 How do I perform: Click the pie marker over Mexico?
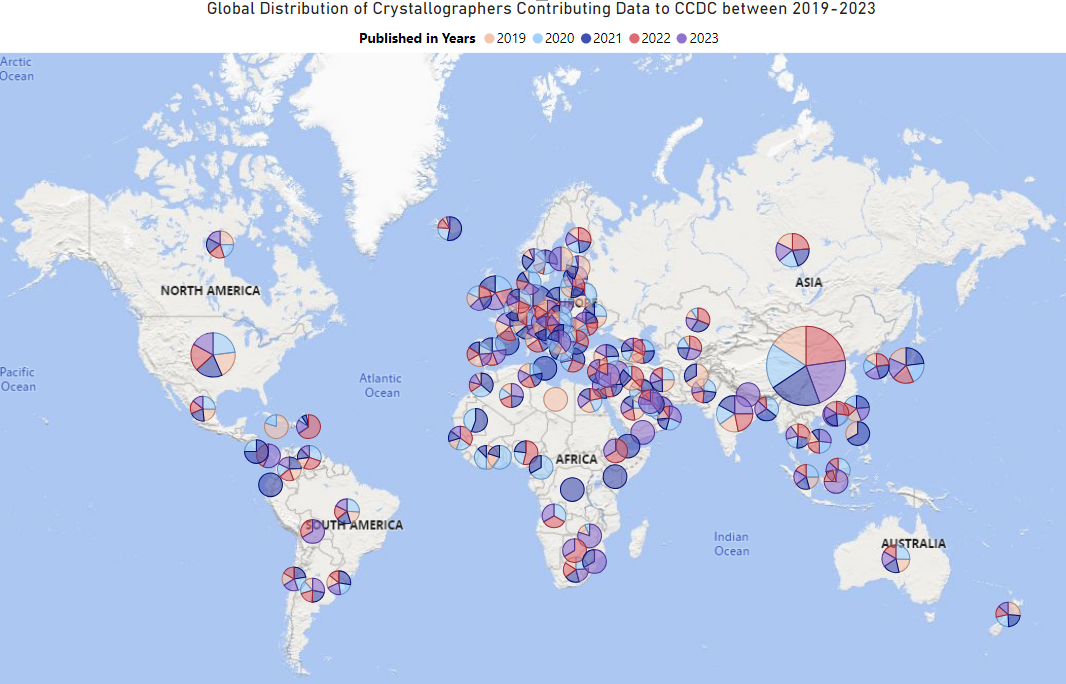(x=203, y=409)
